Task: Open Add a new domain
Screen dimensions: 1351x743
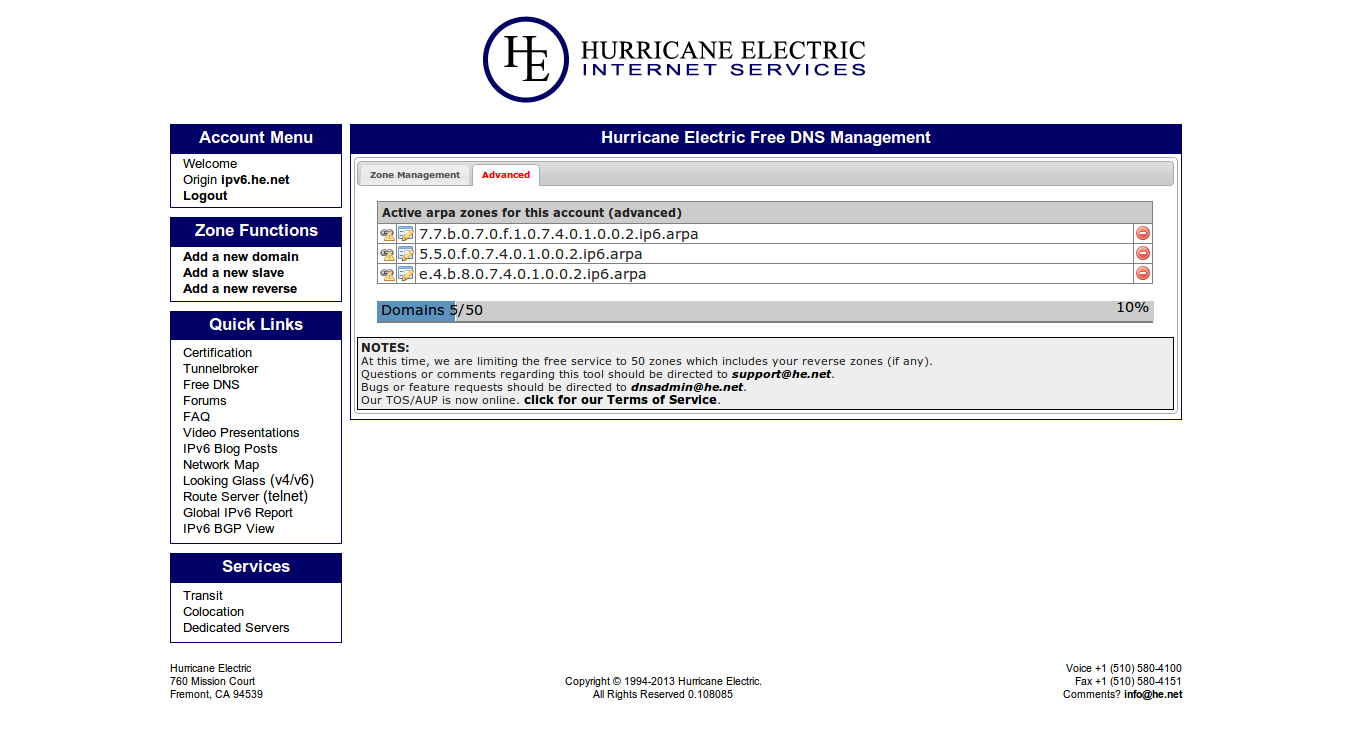Action: pos(241,257)
